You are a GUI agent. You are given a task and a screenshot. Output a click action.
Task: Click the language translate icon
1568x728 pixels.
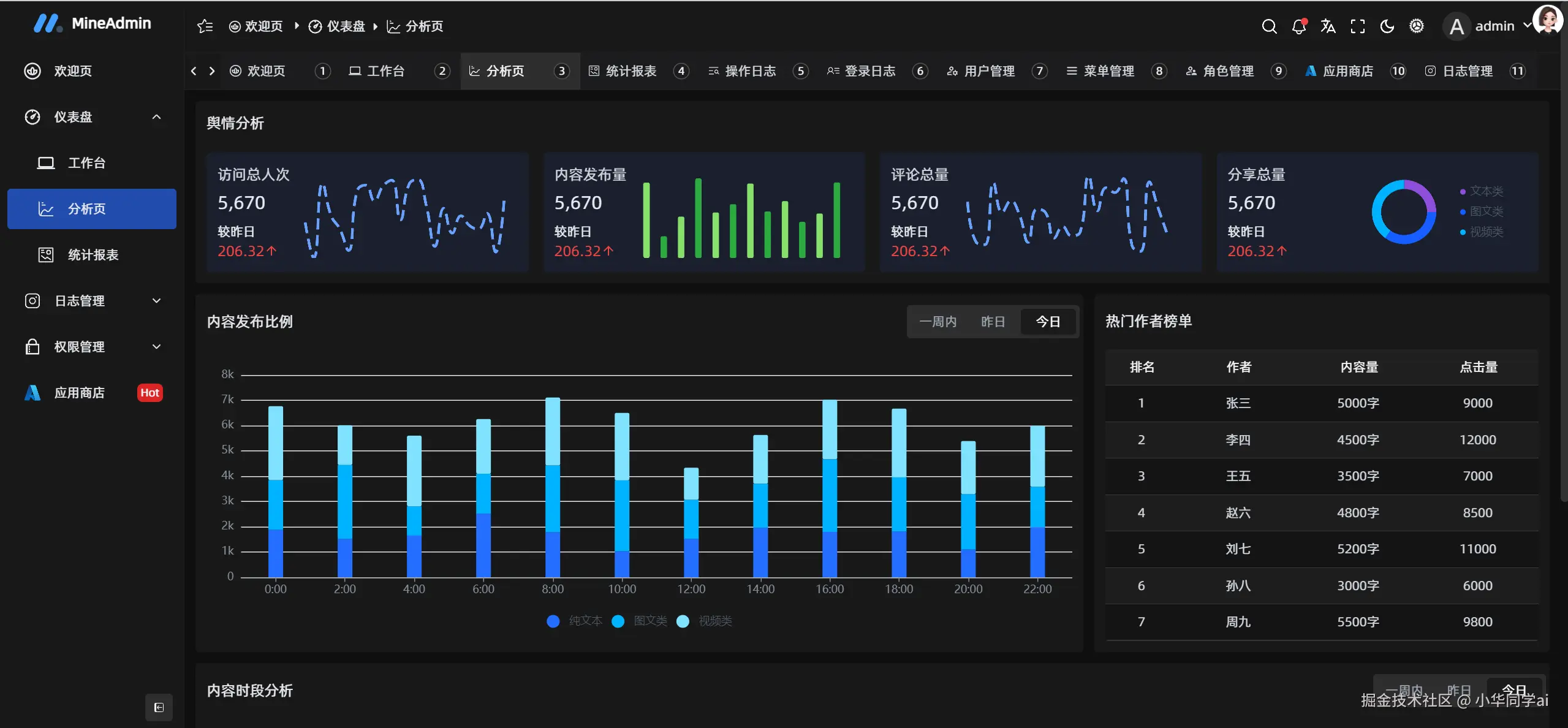pos(1328,26)
